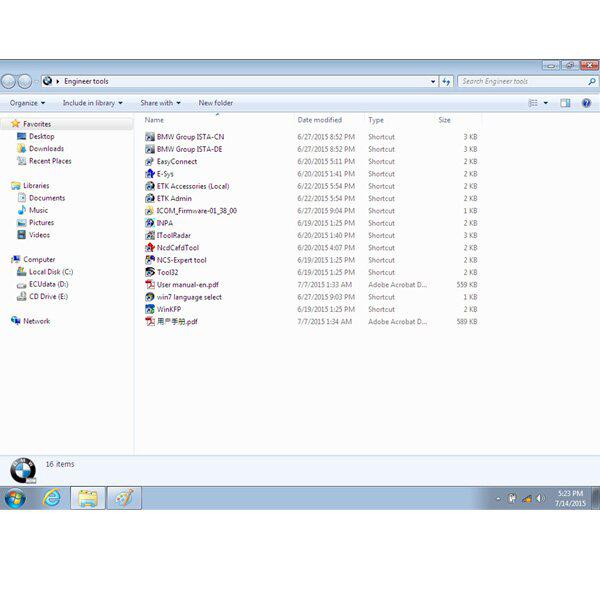Click the Show desktop strip

click(x=597, y=498)
